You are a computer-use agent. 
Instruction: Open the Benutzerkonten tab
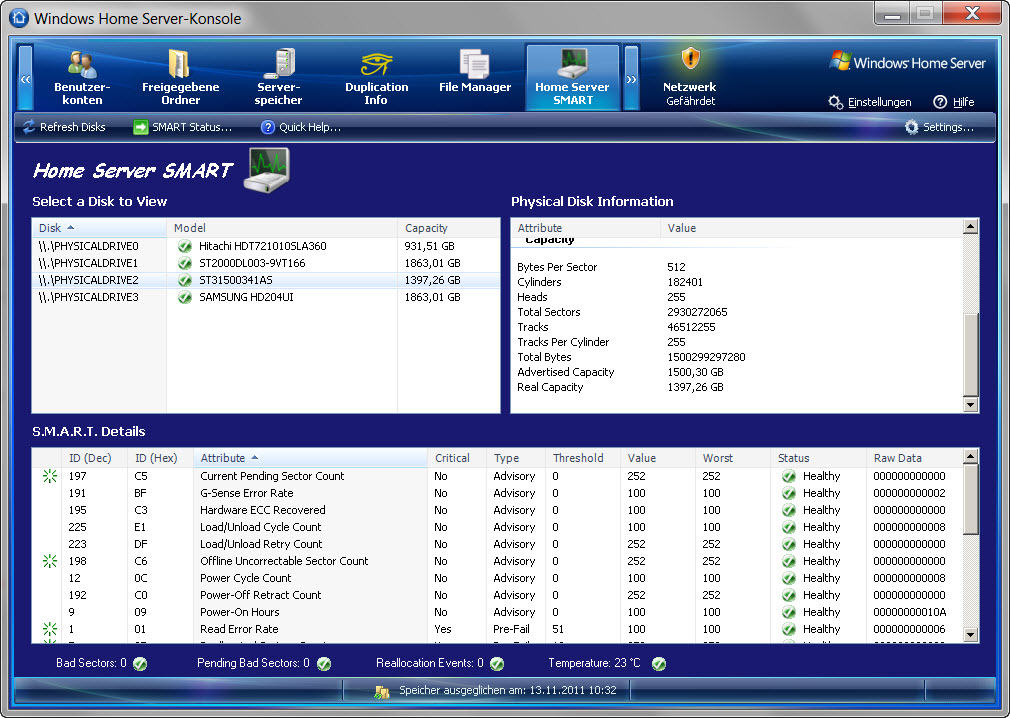(x=82, y=78)
